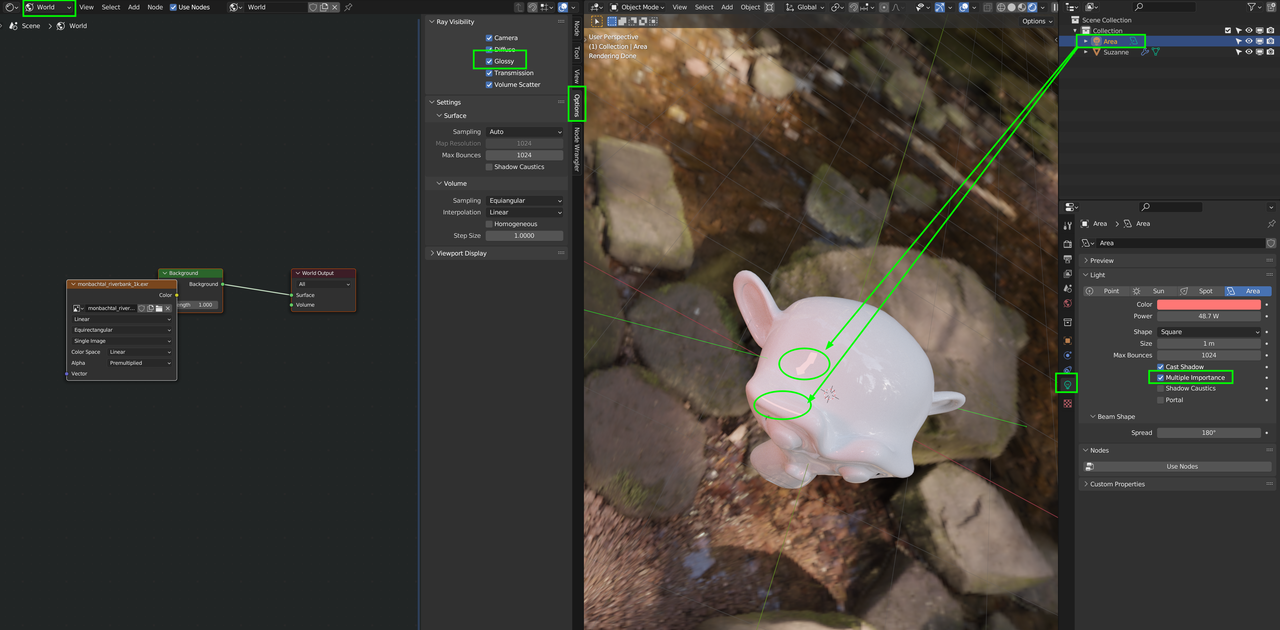Hide Suzanne in viewport with eye icon
The width and height of the screenshot is (1280, 630).
click(1248, 52)
